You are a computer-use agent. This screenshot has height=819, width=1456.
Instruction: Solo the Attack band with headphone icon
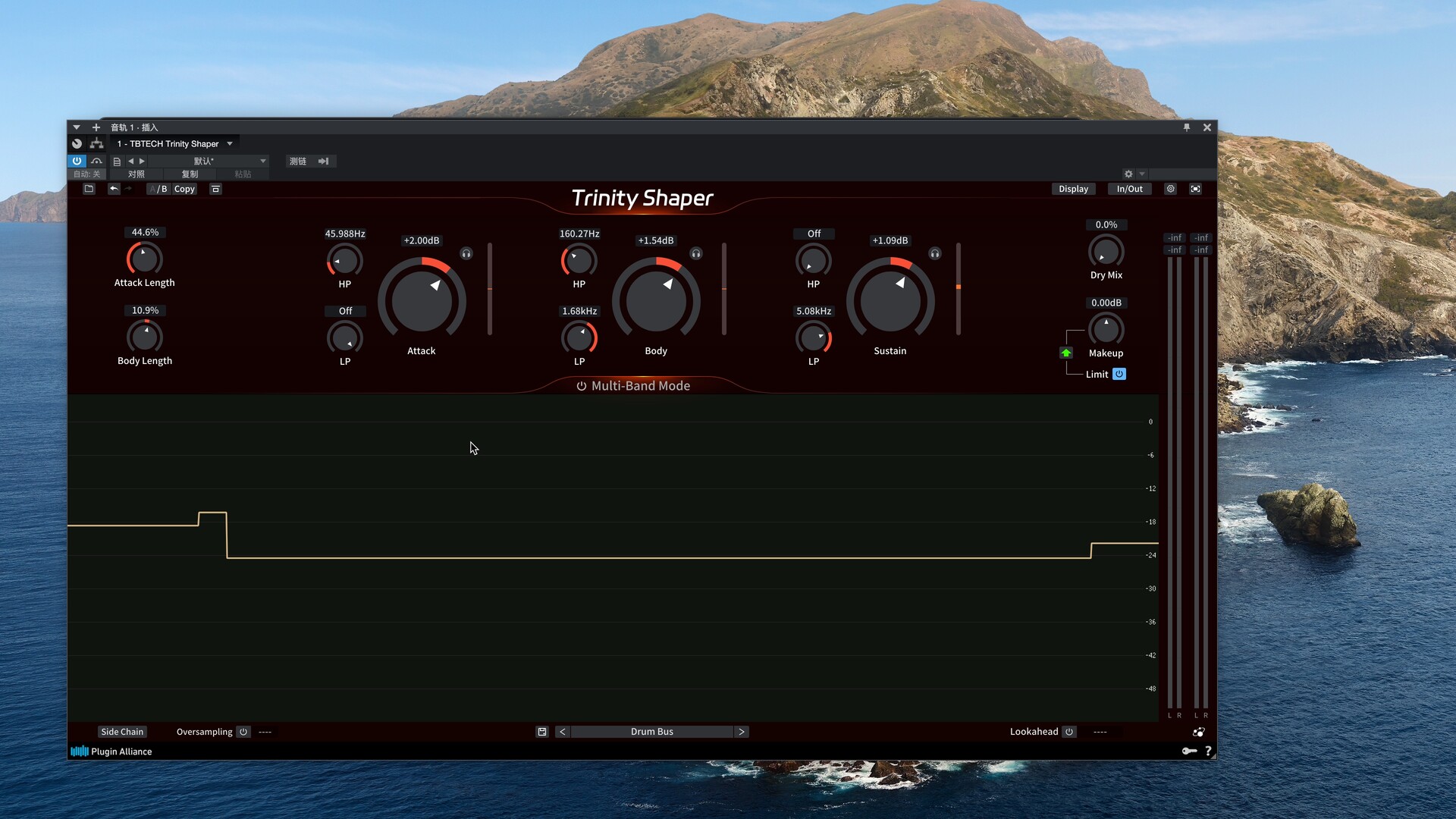pyautogui.click(x=466, y=254)
